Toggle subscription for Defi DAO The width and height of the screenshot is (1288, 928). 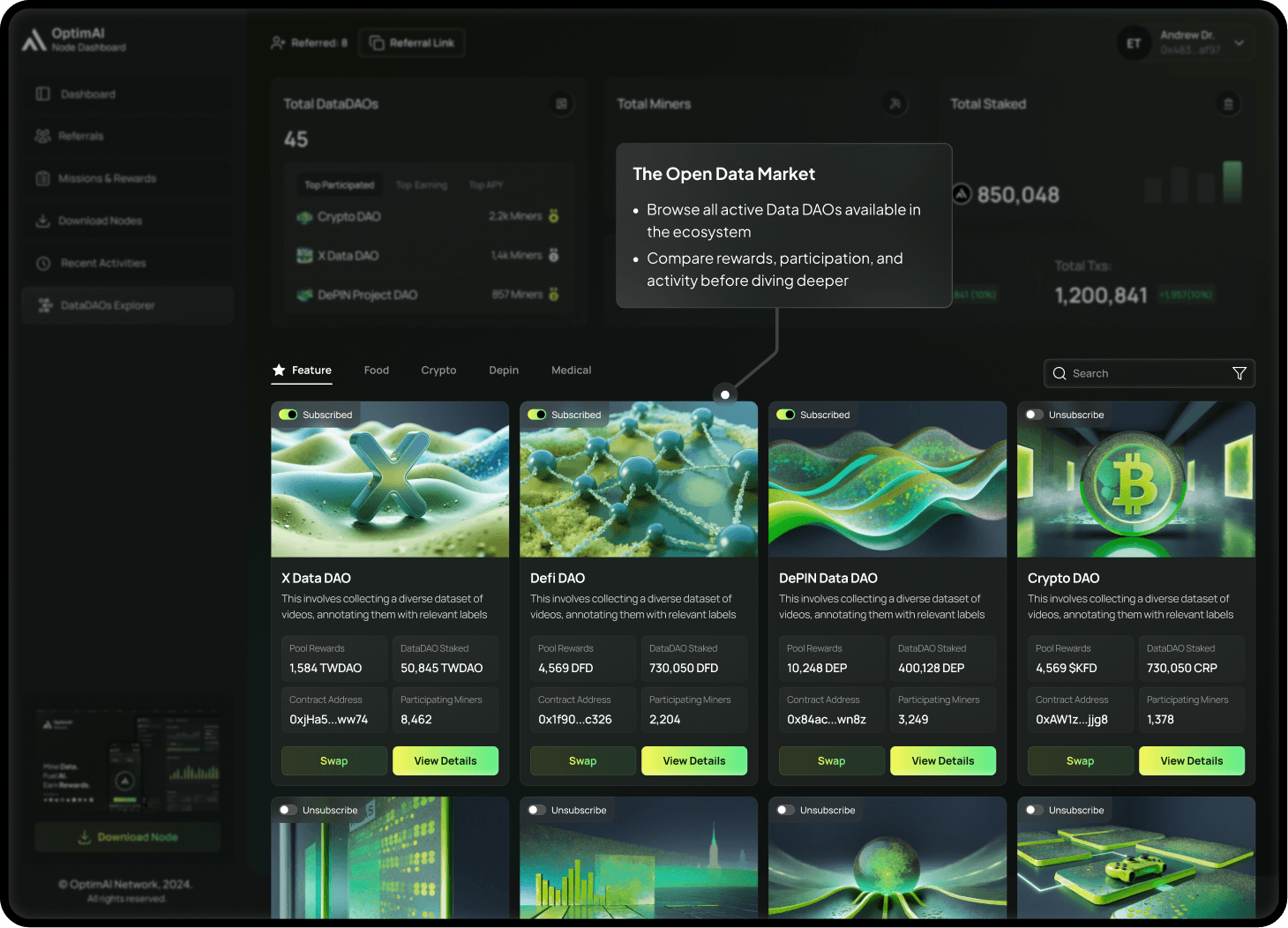tap(537, 415)
